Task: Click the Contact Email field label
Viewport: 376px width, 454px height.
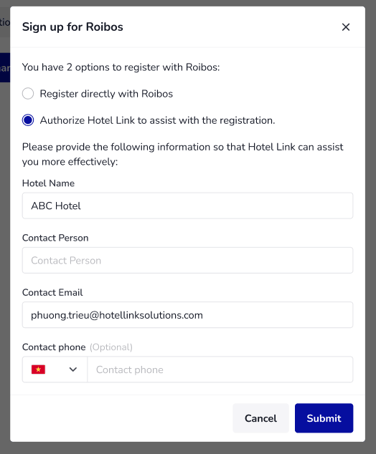Action: (x=52, y=293)
